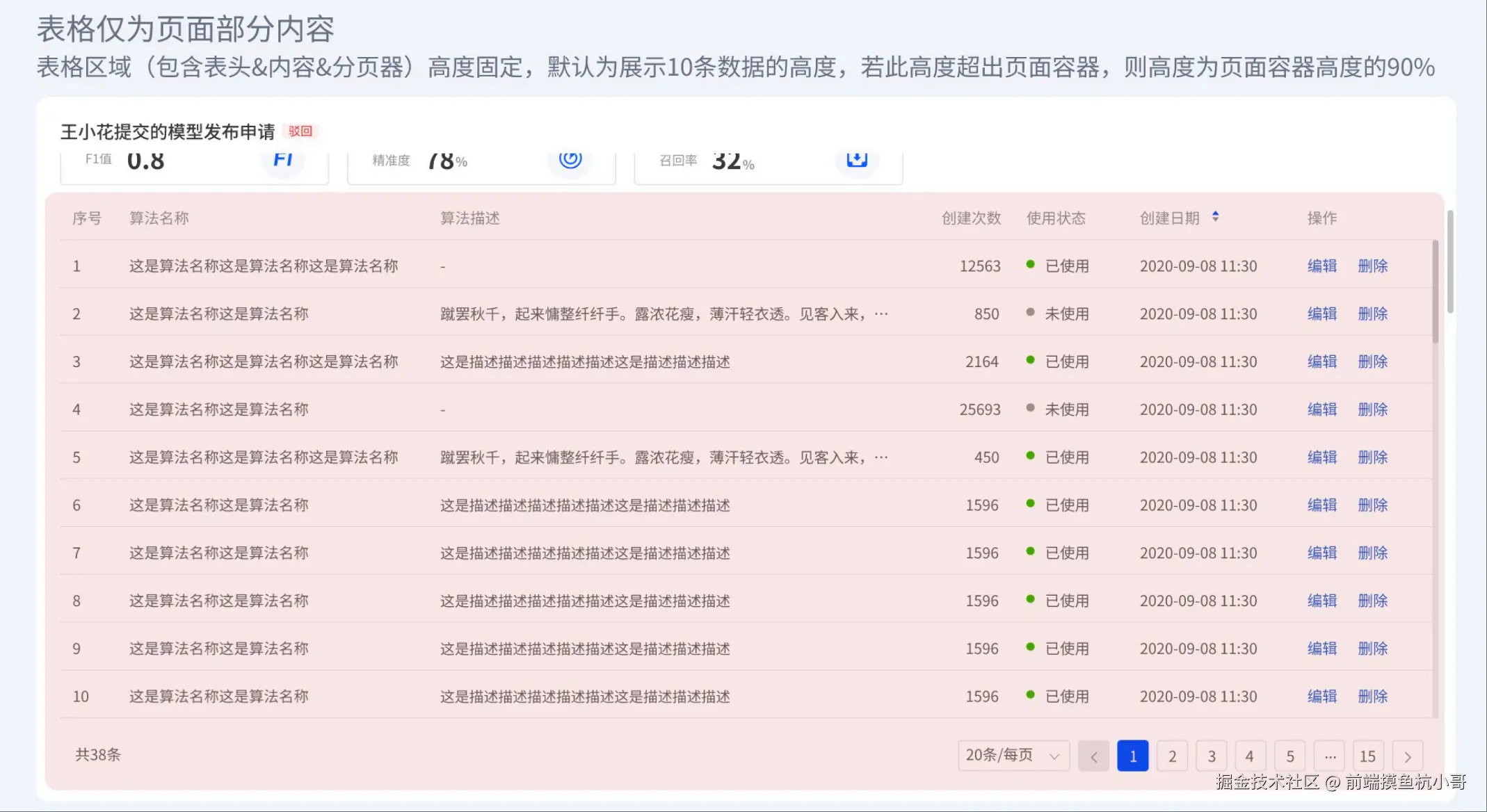
Task: Expand pagination ellipsis for more pages
Action: click(x=1330, y=756)
